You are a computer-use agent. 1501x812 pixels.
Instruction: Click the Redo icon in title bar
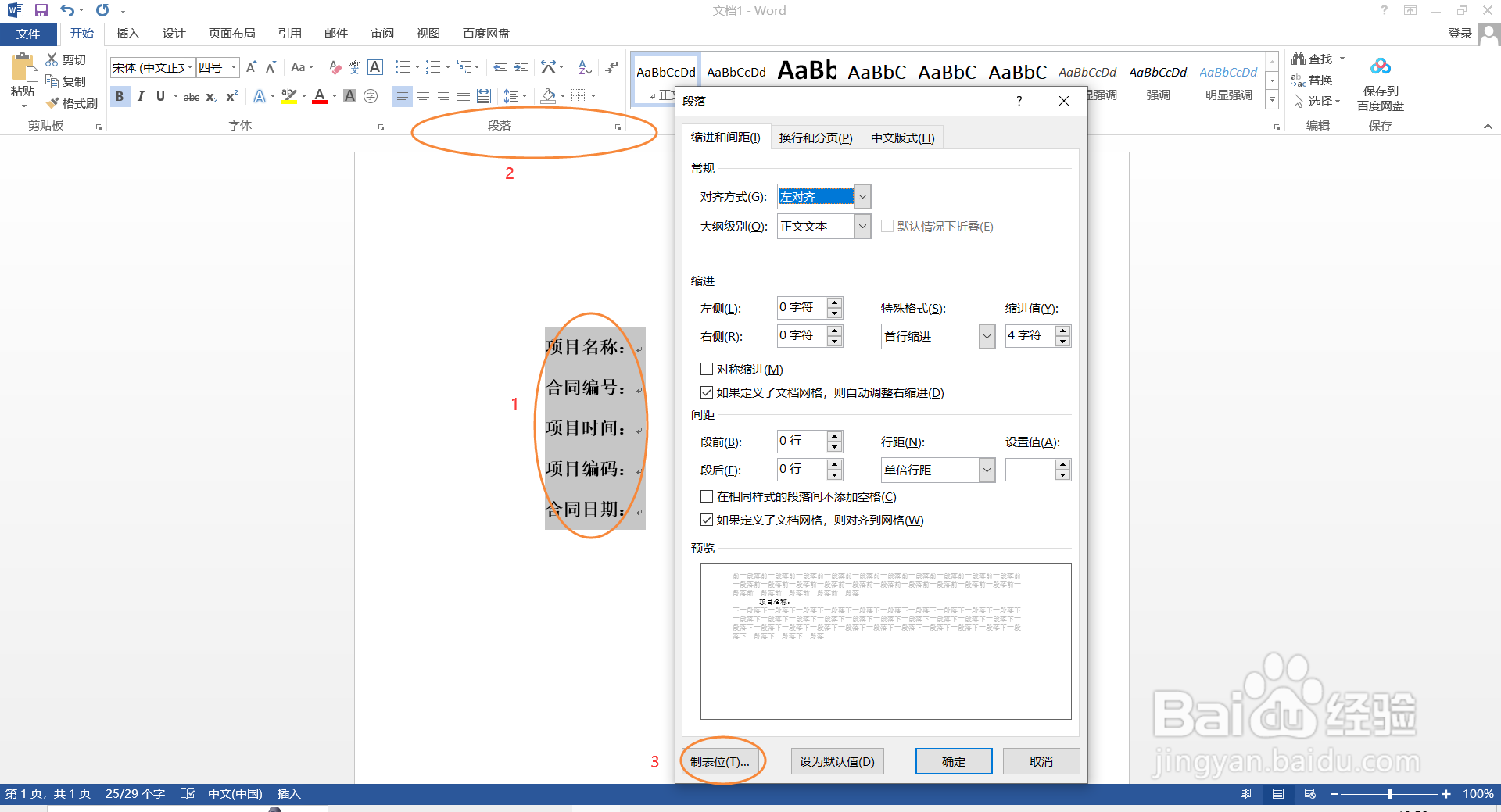tap(102, 10)
